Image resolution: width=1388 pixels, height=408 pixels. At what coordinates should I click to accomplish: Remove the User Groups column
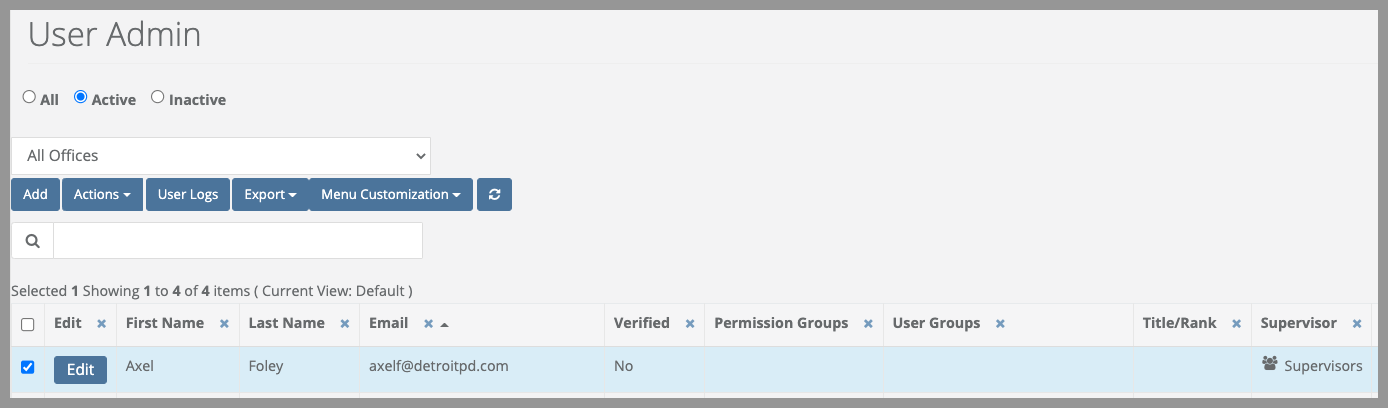point(1000,324)
